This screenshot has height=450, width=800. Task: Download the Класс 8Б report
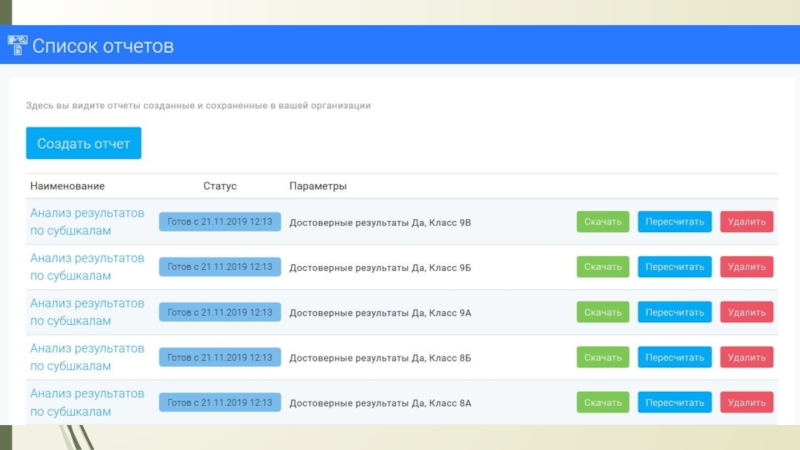[x=603, y=357]
